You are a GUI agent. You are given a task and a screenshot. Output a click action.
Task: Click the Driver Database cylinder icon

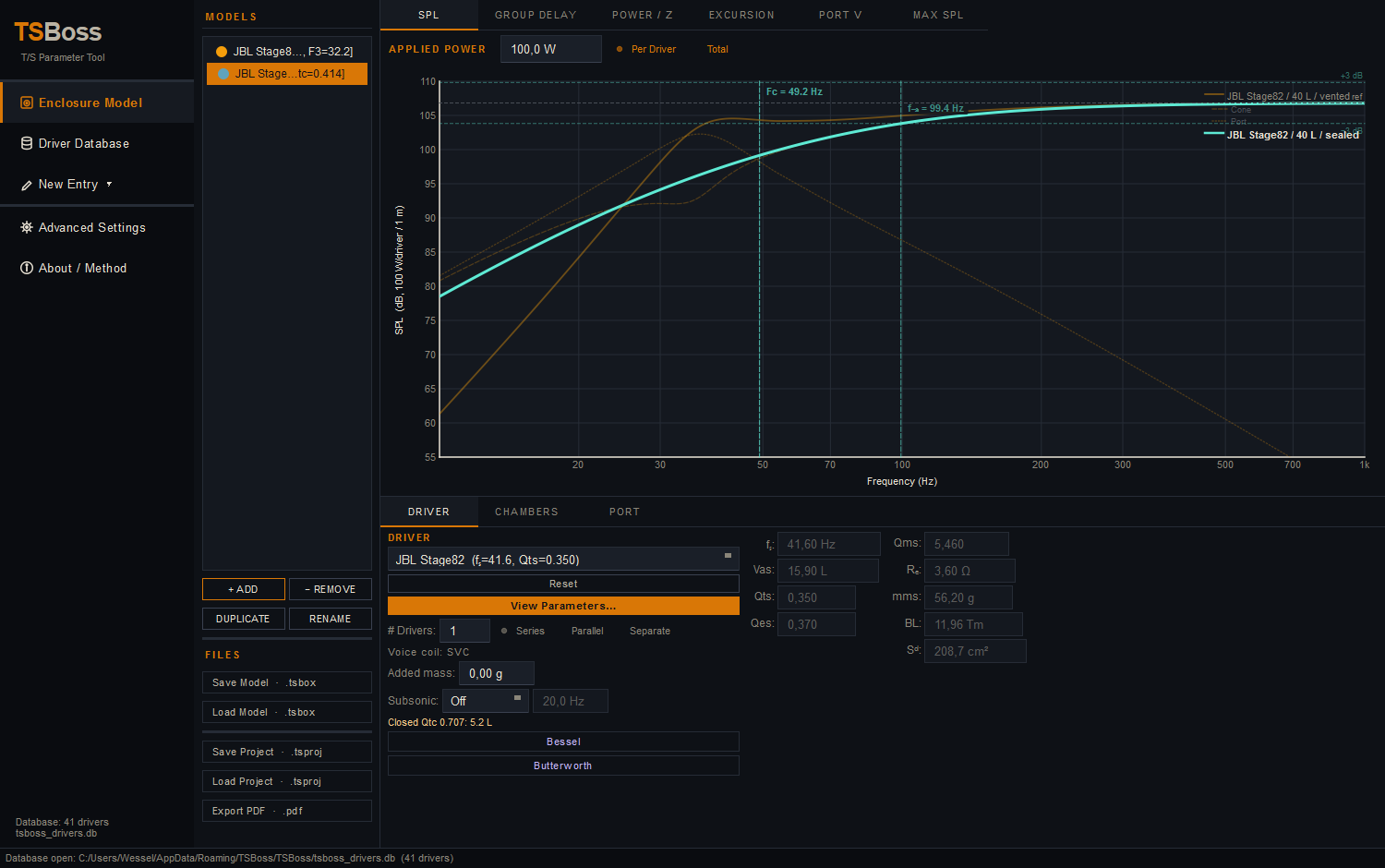27,144
